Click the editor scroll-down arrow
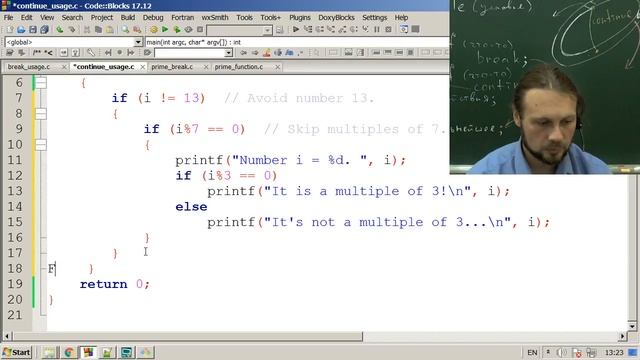 click(x=632, y=326)
